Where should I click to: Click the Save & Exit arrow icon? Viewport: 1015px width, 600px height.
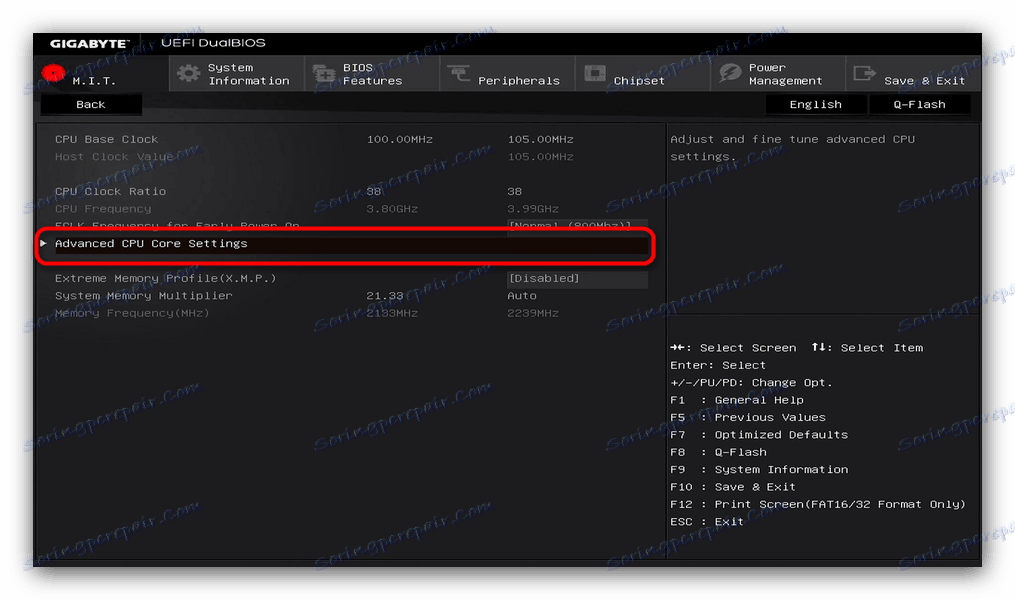click(x=865, y=73)
